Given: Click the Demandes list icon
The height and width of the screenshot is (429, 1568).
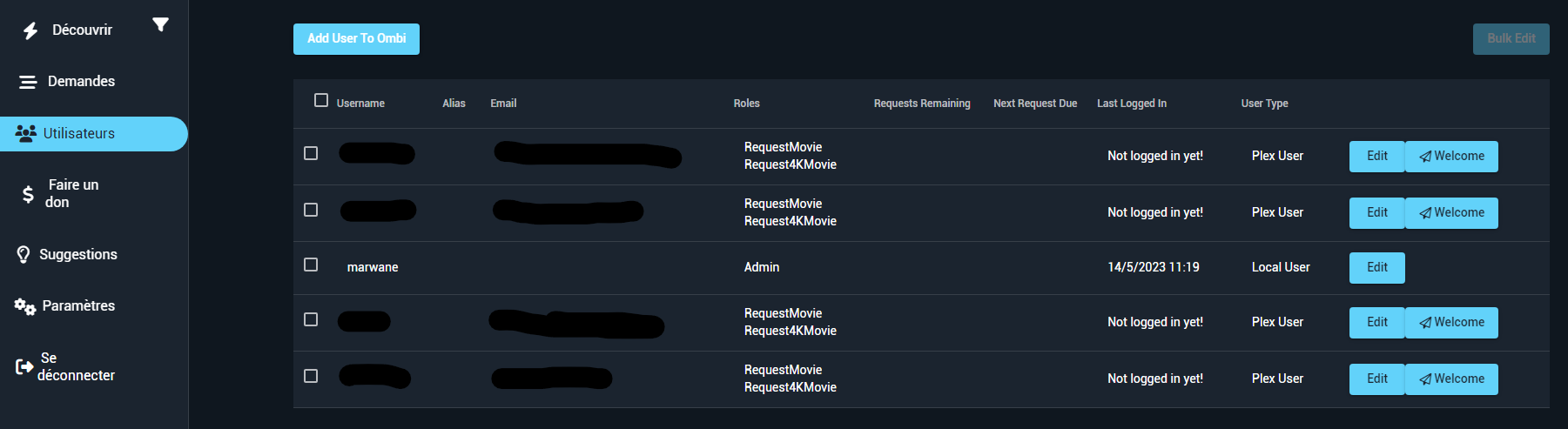Looking at the screenshot, I should [28, 82].
